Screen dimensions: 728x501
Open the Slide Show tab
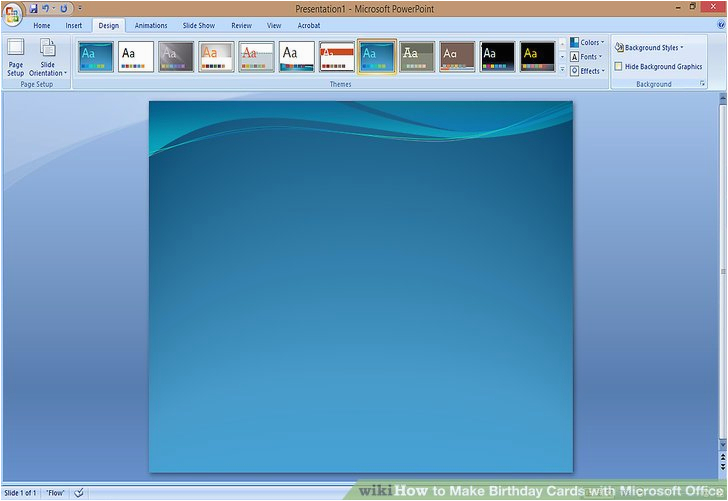point(199,26)
